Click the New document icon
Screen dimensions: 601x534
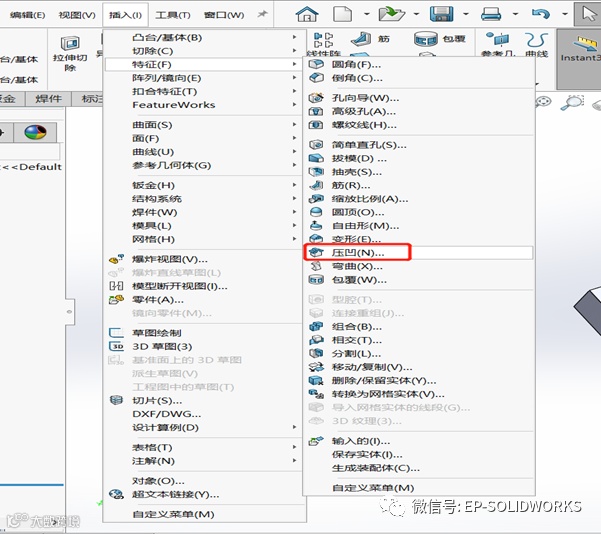point(342,14)
